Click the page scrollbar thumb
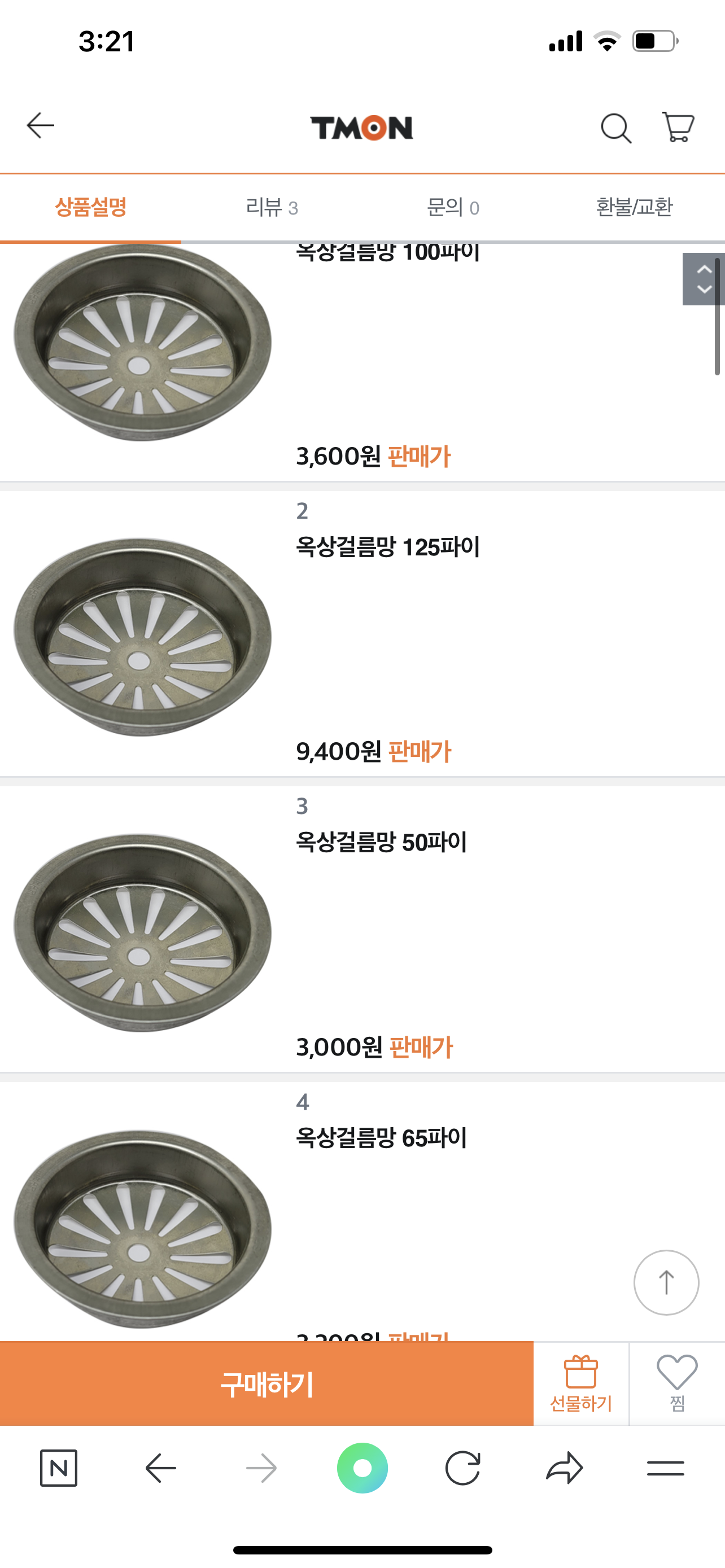725x1568 pixels. (717, 317)
